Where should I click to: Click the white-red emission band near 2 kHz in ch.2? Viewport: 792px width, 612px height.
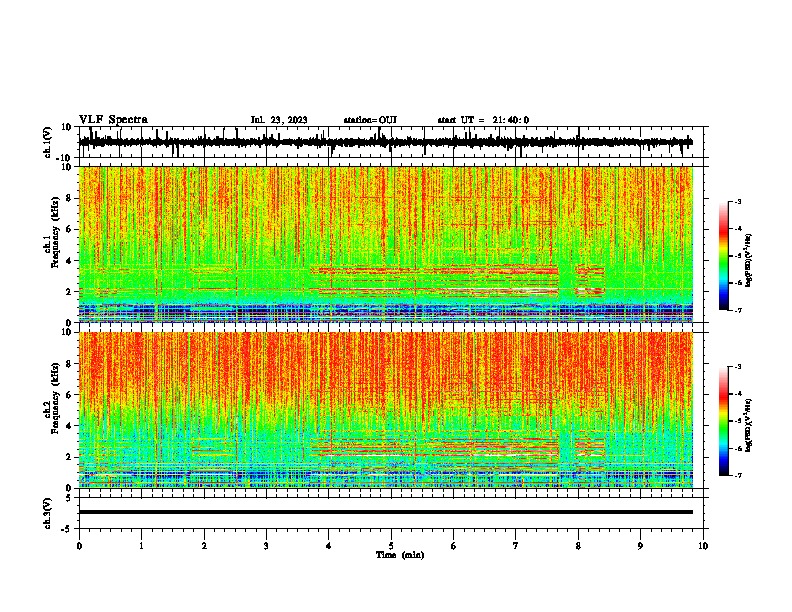434,455
